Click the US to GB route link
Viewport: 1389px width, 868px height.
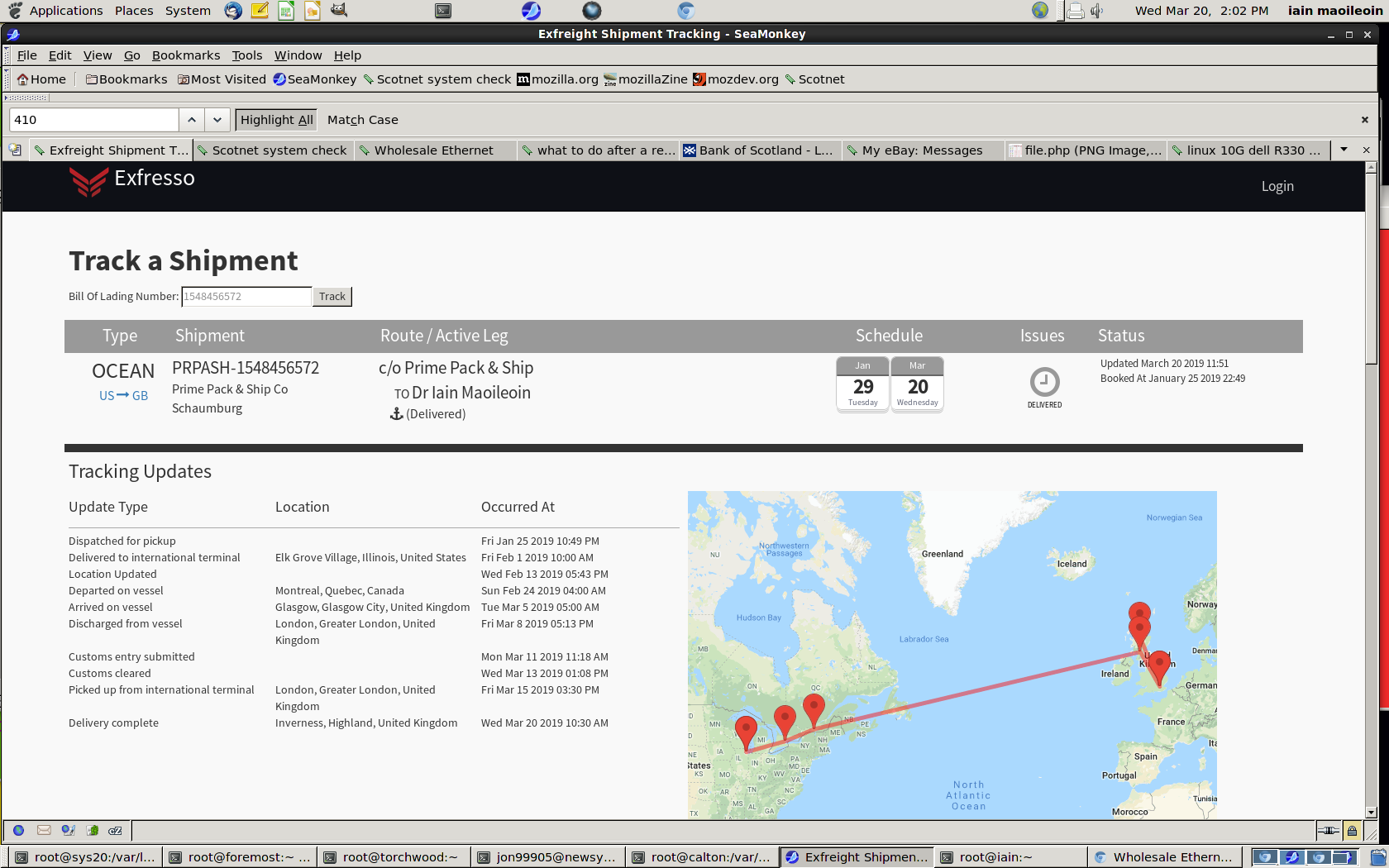[123, 396]
